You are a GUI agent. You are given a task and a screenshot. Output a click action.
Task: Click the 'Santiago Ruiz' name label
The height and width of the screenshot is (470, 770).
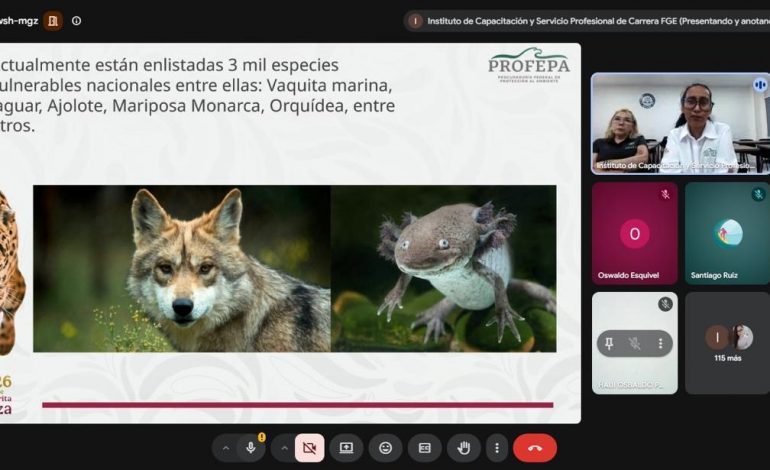coord(714,276)
